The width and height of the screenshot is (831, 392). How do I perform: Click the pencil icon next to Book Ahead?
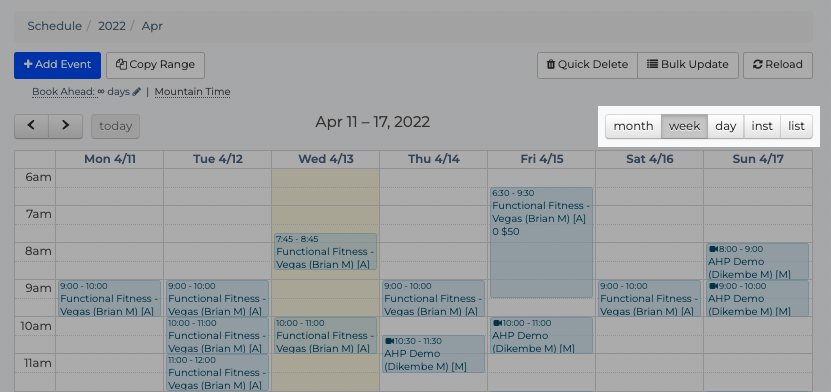click(x=136, y=92)
